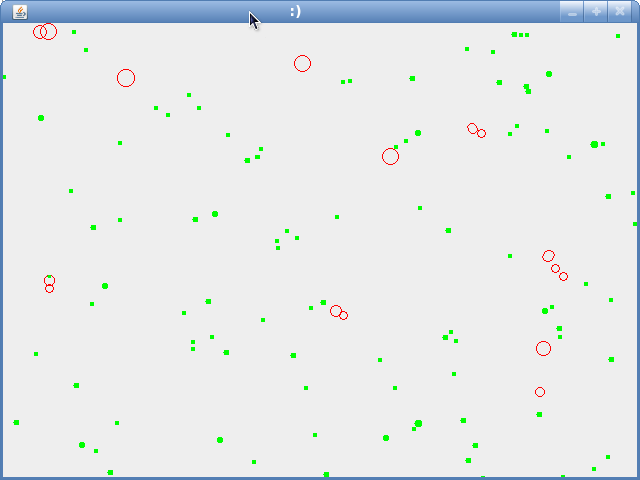Click the ":)" window title text
This screenshot has height=480, width=640.
tap(295, 11)
